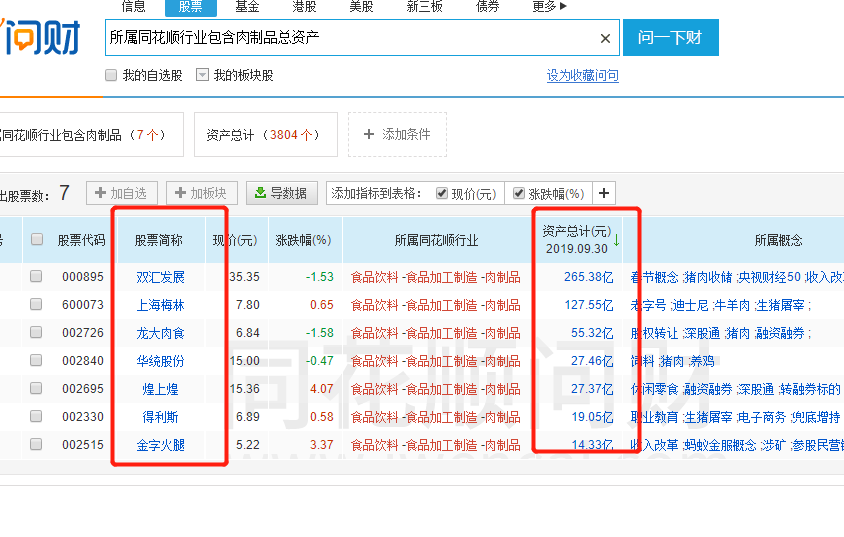844x537 pixels.
Task: Open the 港股 tab
Action: pyautogui.click(x=304, y=6)
